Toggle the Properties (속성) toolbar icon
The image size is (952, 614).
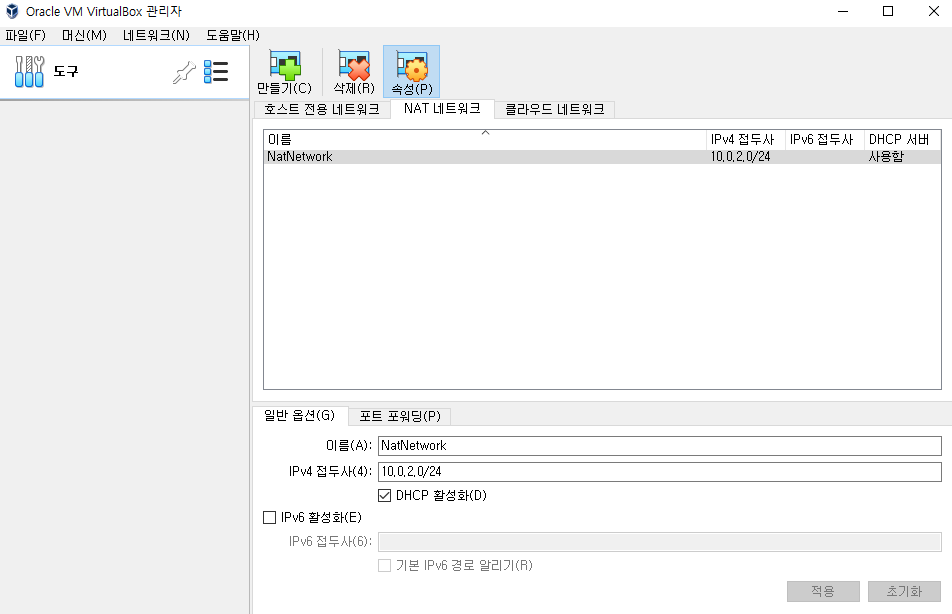click(412, 72)
